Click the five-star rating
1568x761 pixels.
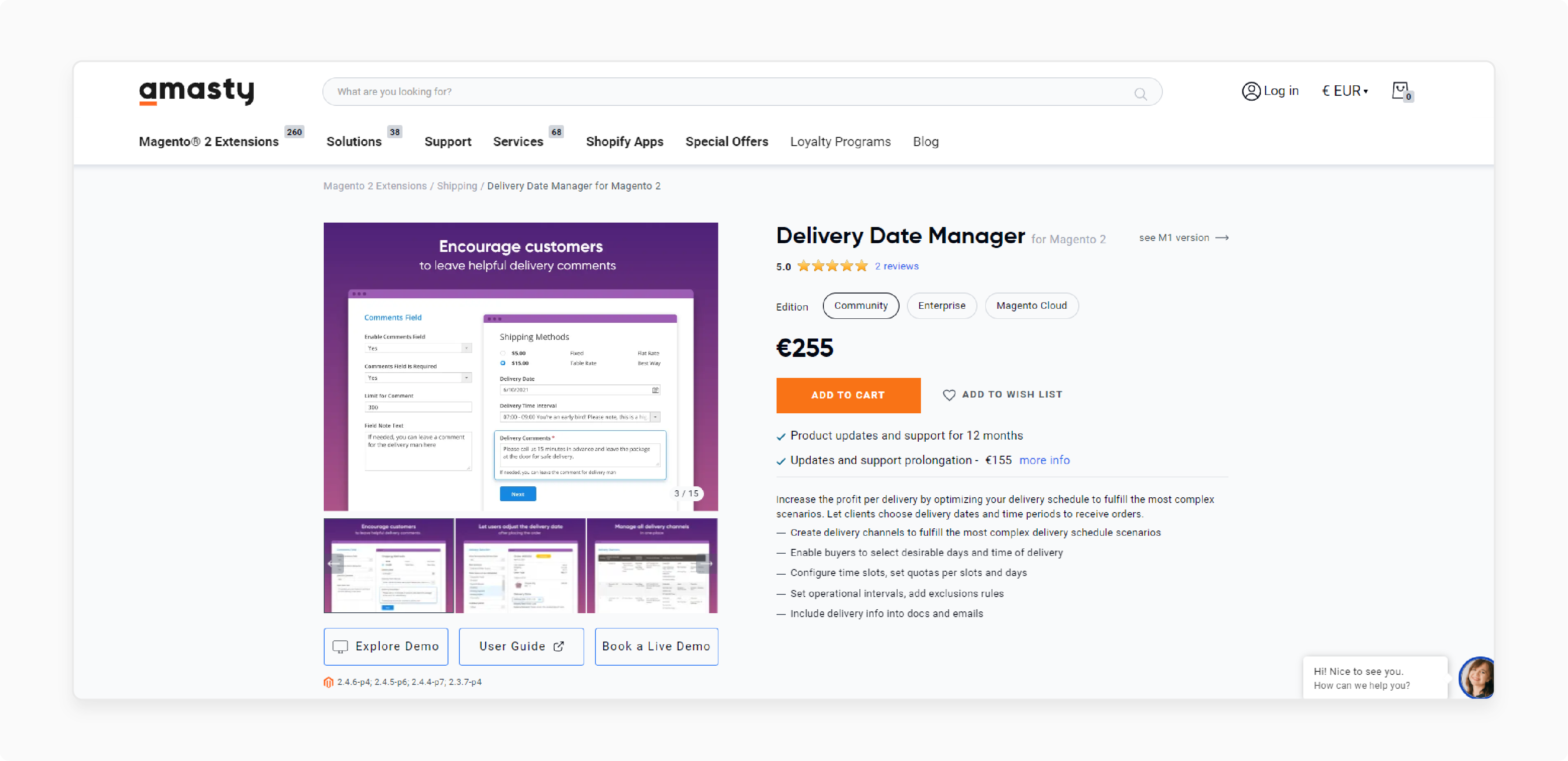point(832,266)
